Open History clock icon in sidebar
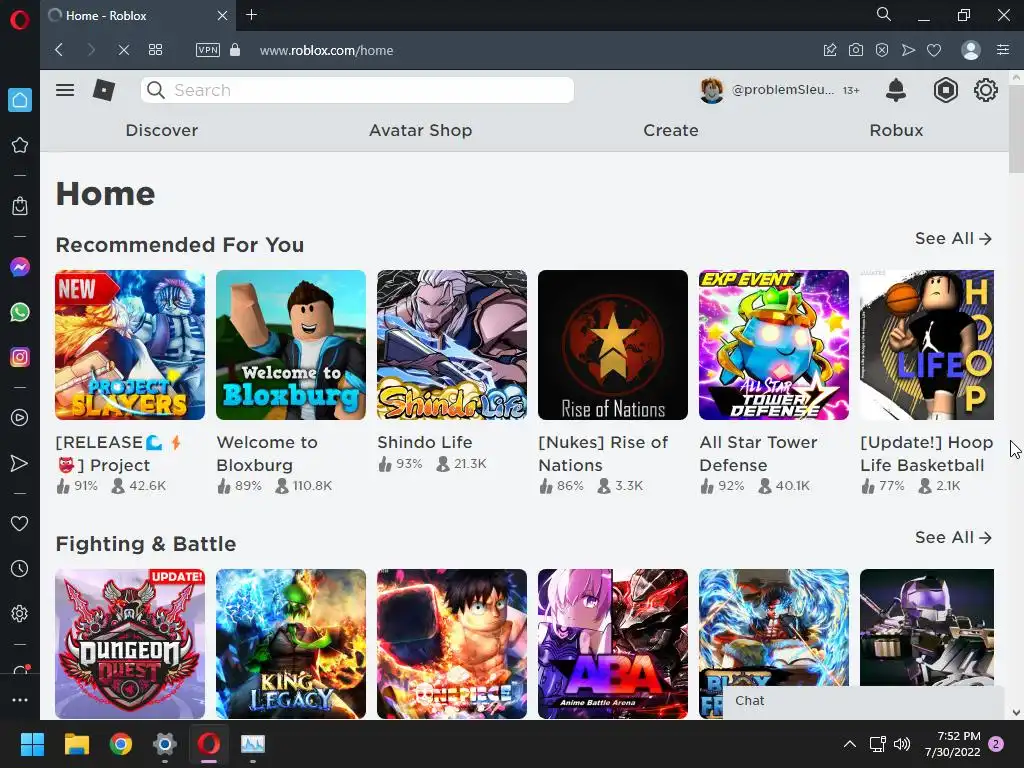Image resolution: width=1024 pixels, height=768 pixels. point(20,569)
